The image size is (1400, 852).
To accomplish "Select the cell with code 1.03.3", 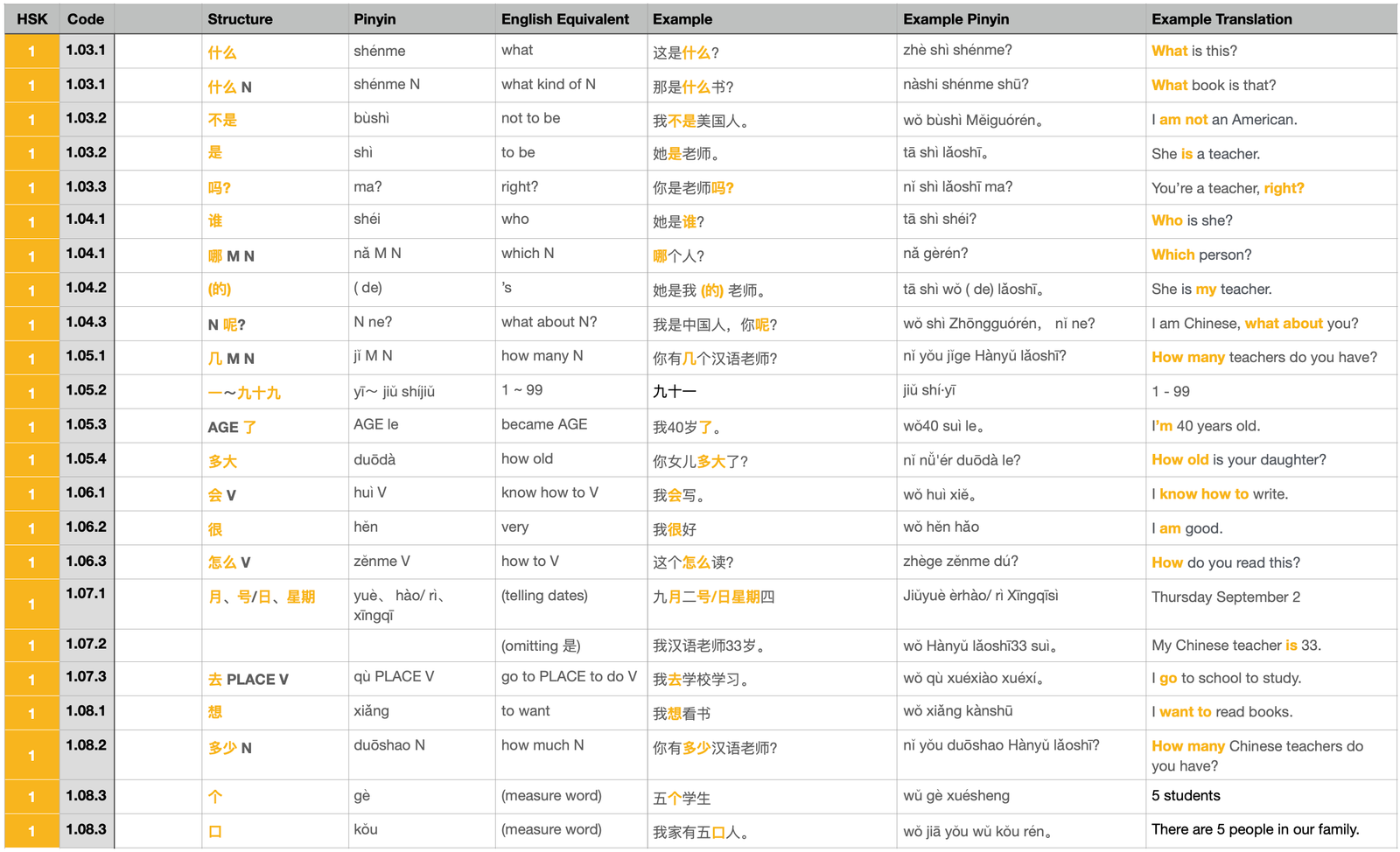I will click(86, 186).
